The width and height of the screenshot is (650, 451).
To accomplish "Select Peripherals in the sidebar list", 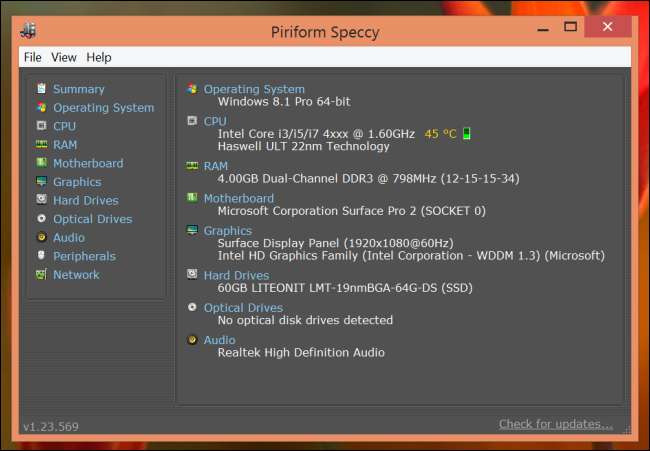I will (84, 256).
